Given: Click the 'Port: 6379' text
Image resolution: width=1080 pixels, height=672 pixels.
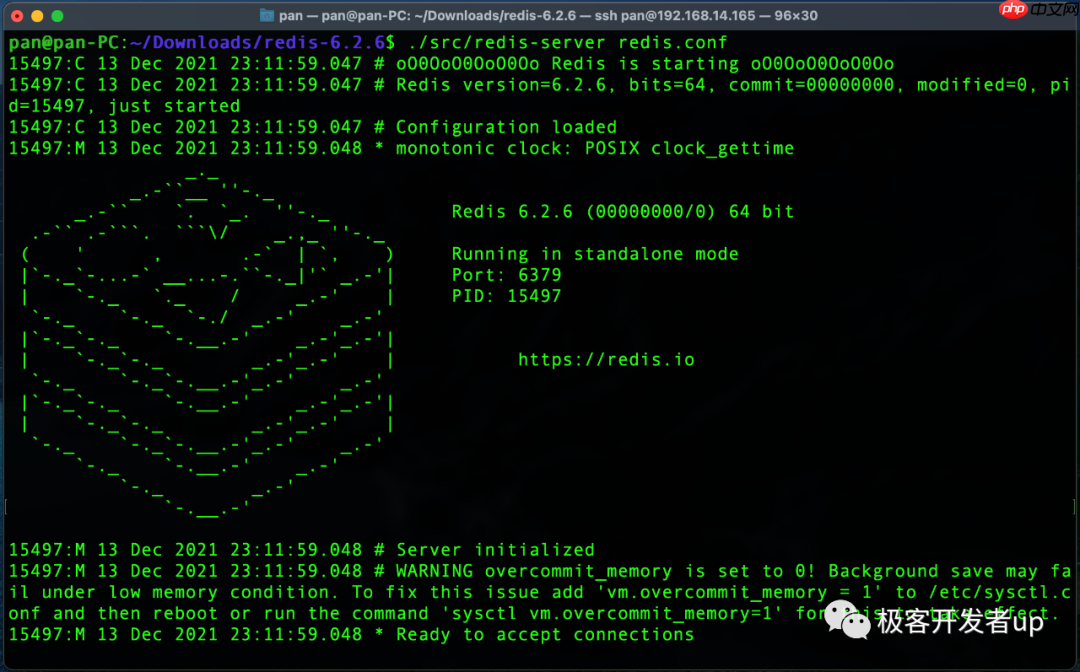Looking at the screenshot, I should click(x=506, y=275).
